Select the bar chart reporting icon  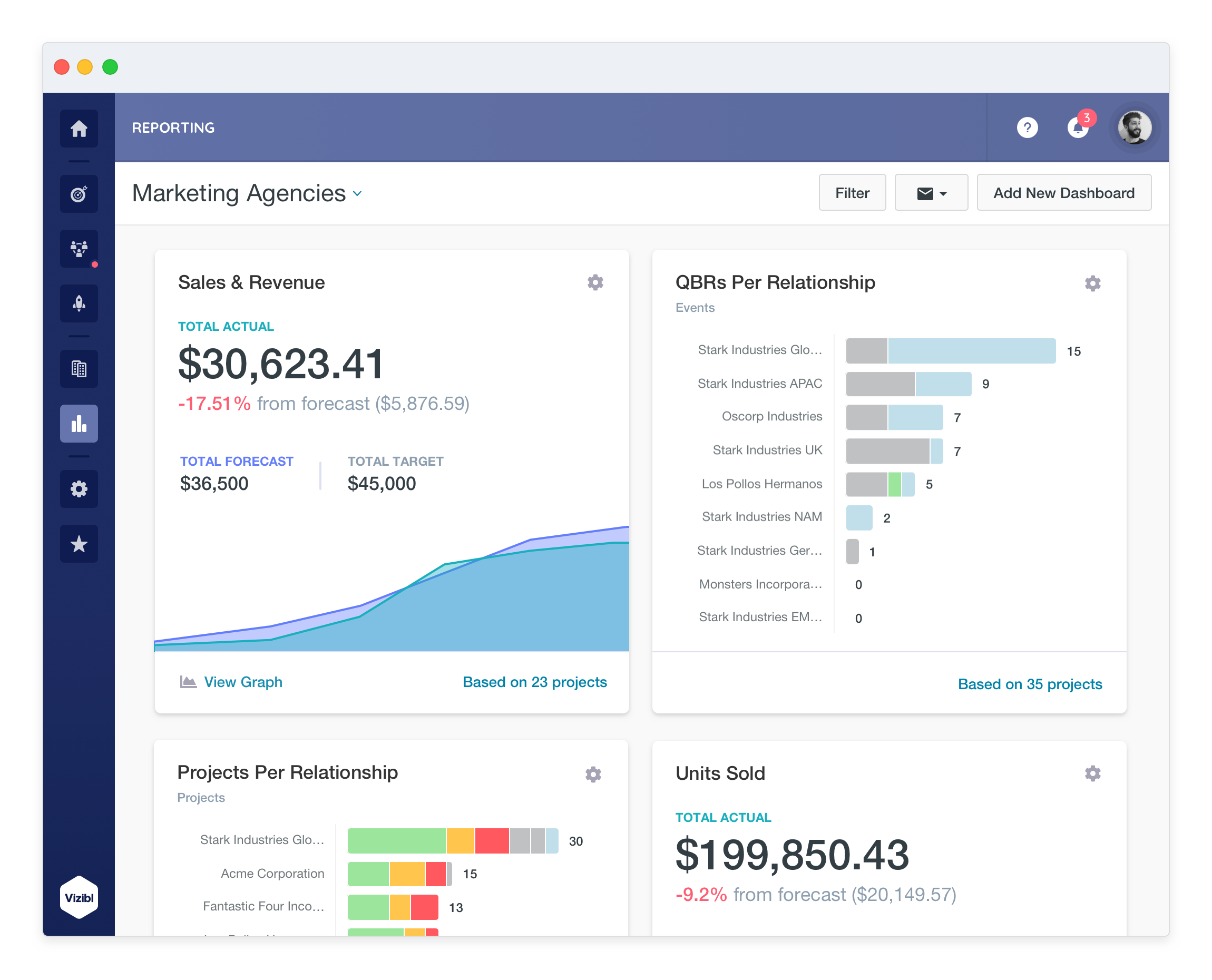[x=79, y=424]
